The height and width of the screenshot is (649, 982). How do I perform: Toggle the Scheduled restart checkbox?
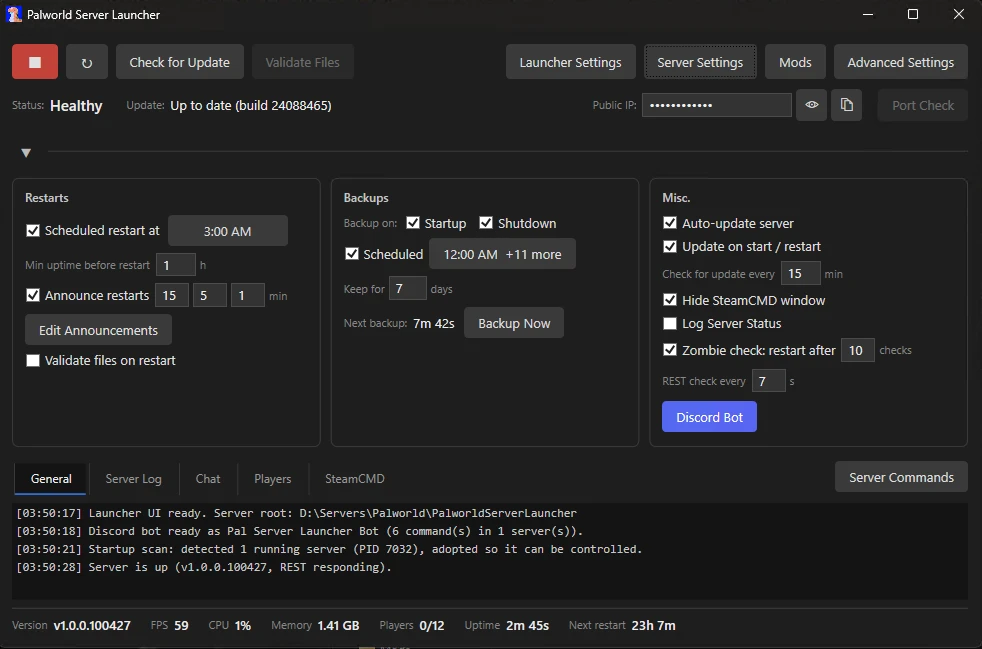(x=33, y=231)
